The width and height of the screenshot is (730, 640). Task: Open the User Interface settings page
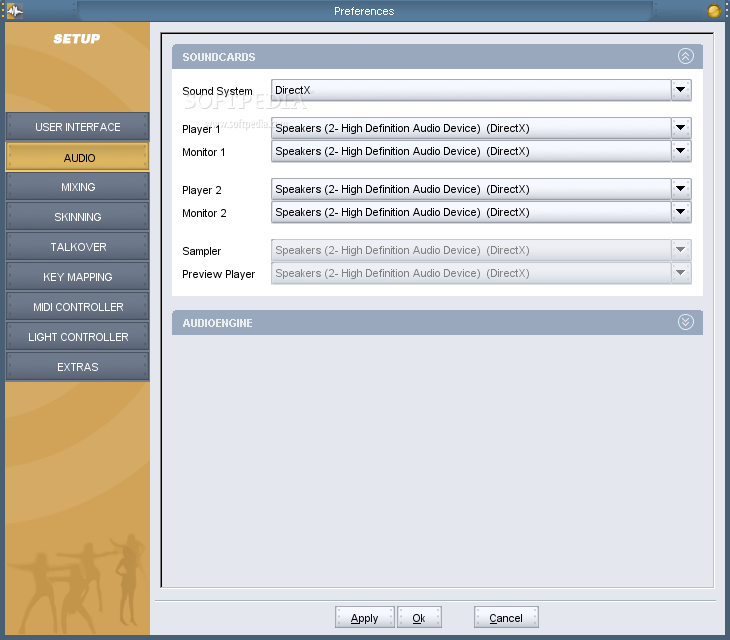pos(78,127)
